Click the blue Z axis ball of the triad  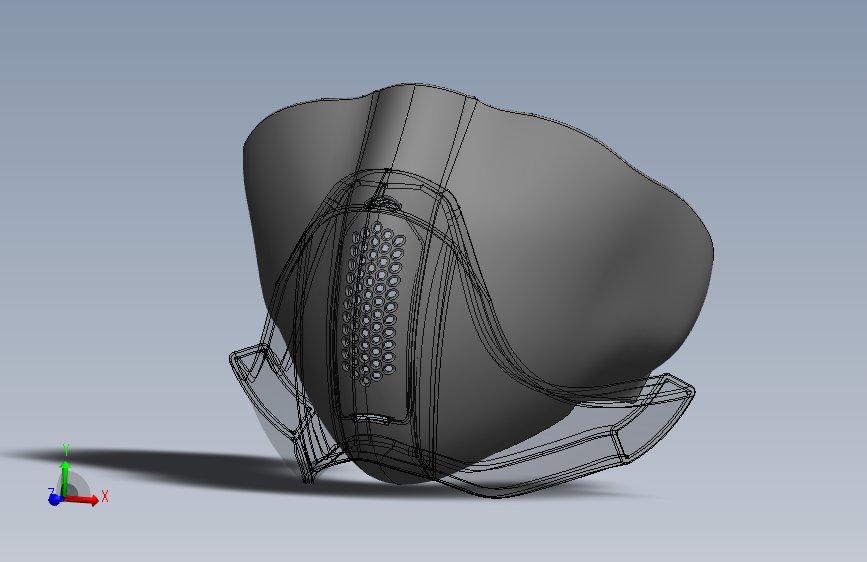click(x=55, y=499)
